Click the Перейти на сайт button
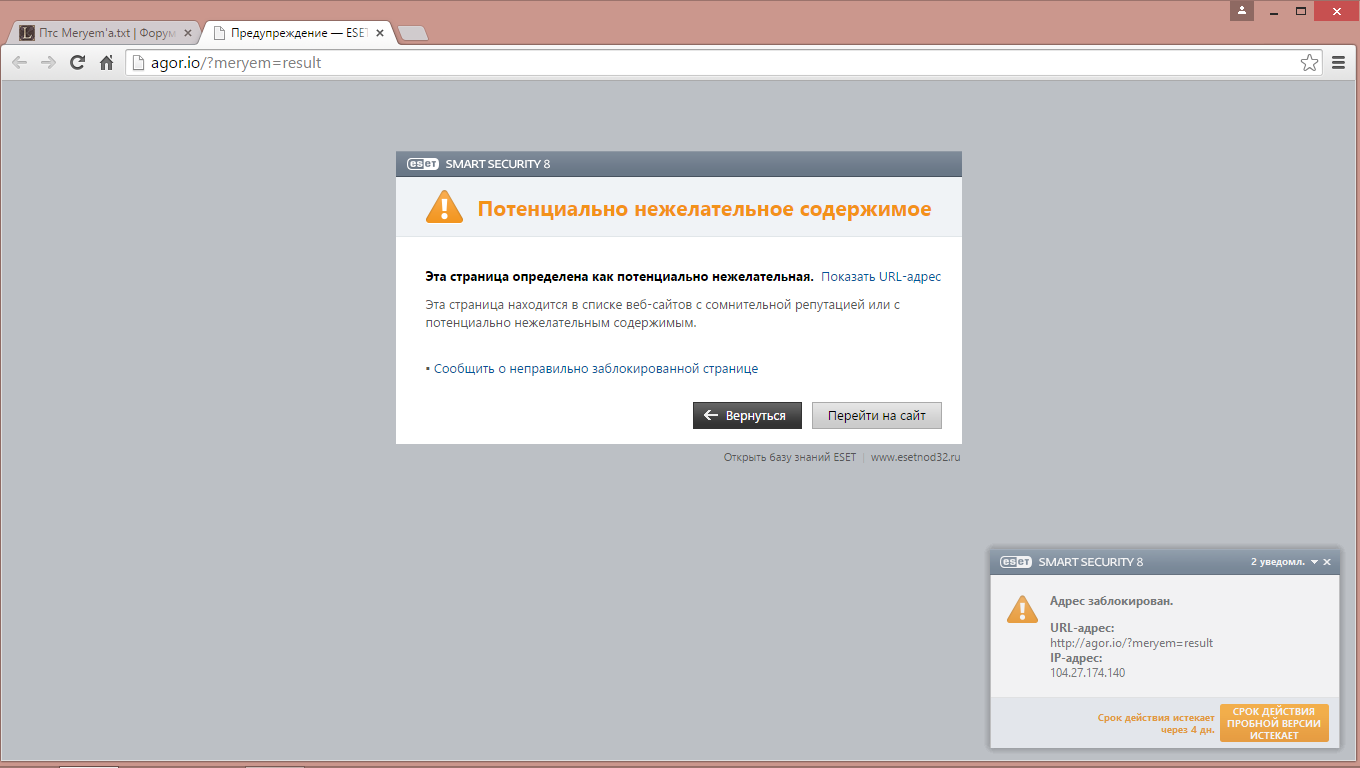Image resolution: width=1360 pixels, height=768 pixels. click(876, 416)
